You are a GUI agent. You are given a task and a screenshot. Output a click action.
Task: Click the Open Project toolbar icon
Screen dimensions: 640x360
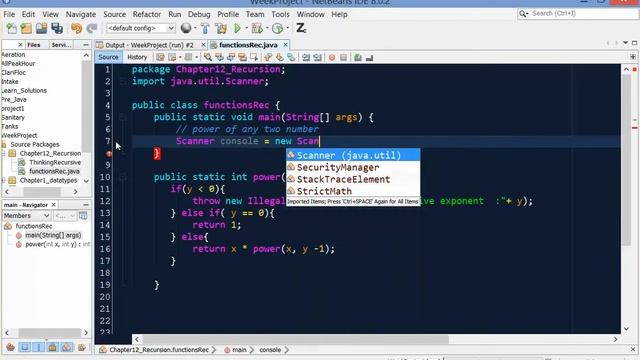41,28
